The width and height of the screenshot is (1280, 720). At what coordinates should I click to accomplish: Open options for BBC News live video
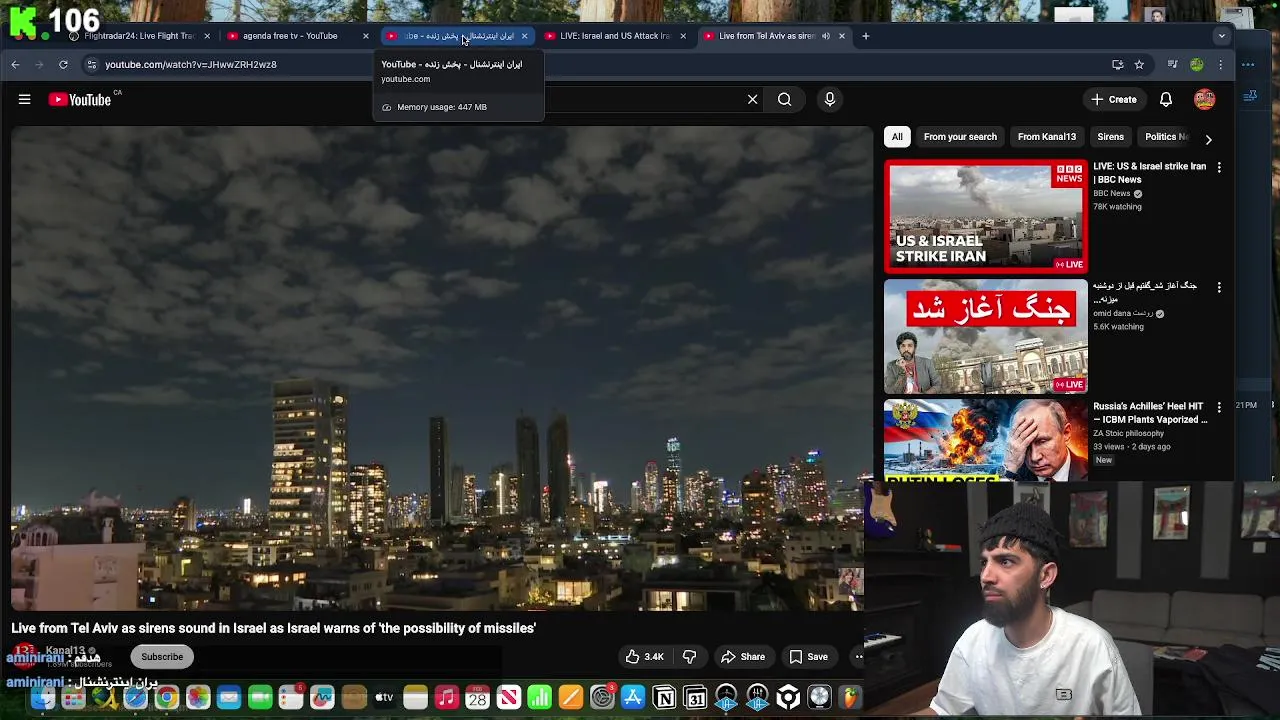click(1219, 167)
